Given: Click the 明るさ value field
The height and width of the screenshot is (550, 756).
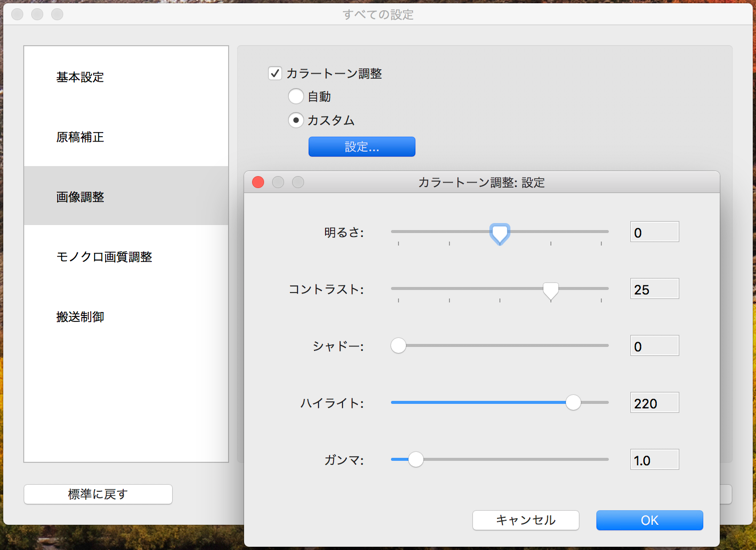Looking at the screenshot, I should pos(654,232).
